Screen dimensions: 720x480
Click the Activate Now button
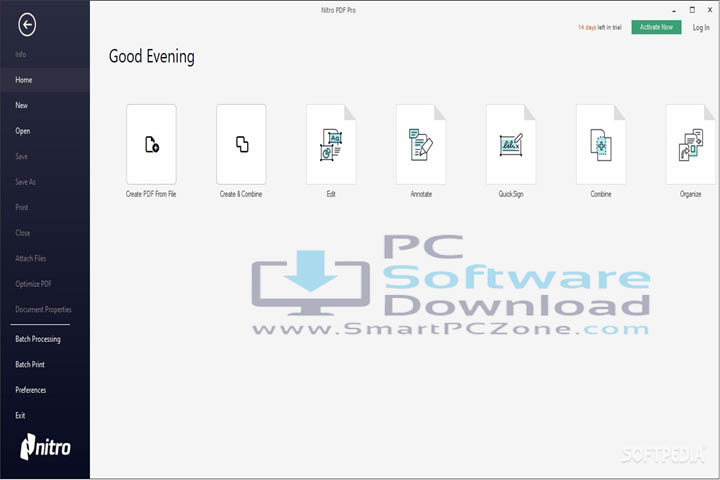coord(656,27)
